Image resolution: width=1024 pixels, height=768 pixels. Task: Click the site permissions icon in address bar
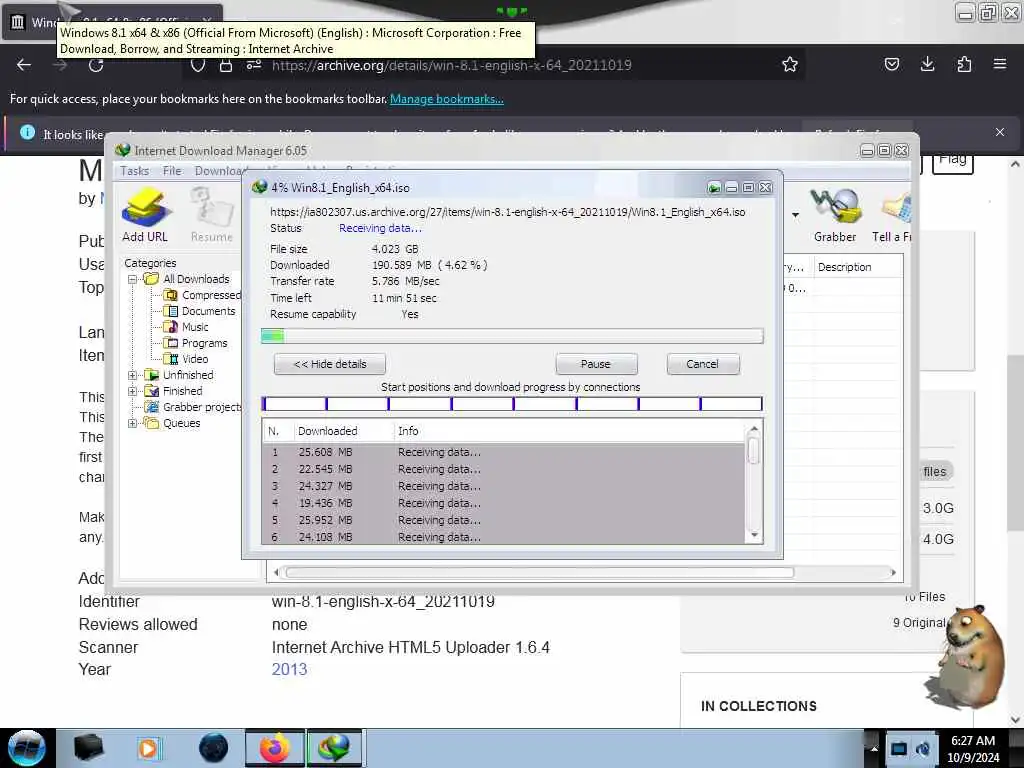(x=253, y=65)
